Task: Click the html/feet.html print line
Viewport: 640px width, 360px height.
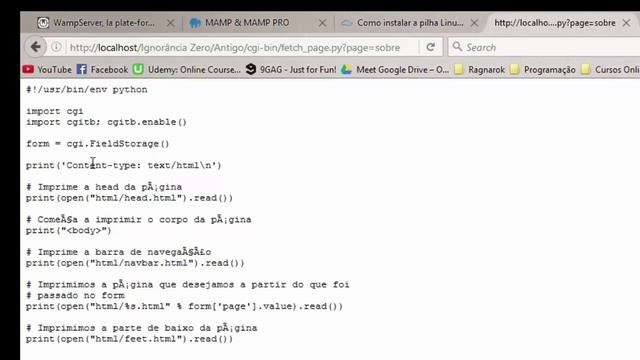Action: [x=129, y=339]
